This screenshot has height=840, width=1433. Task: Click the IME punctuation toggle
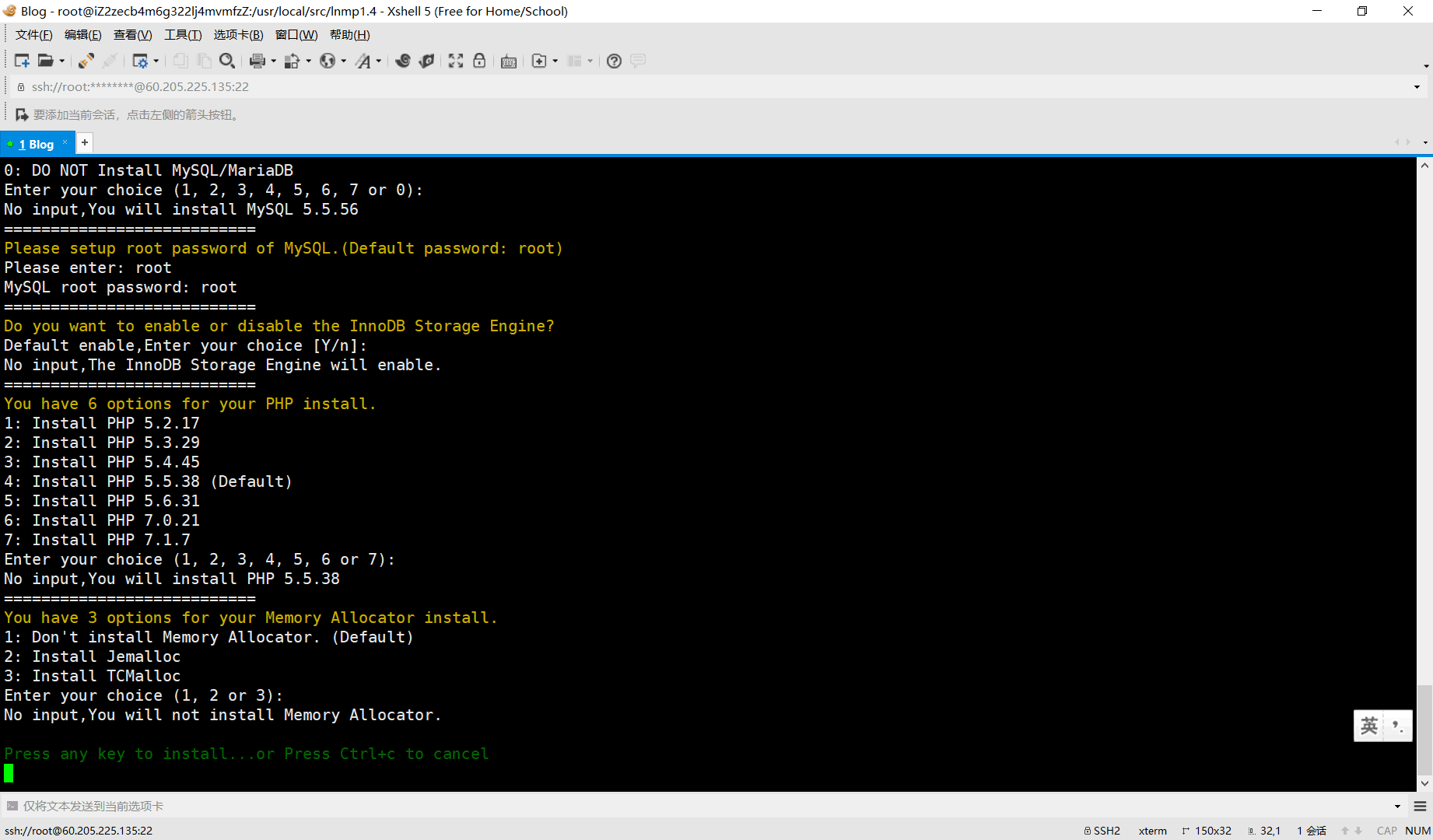pos(1397,726)
